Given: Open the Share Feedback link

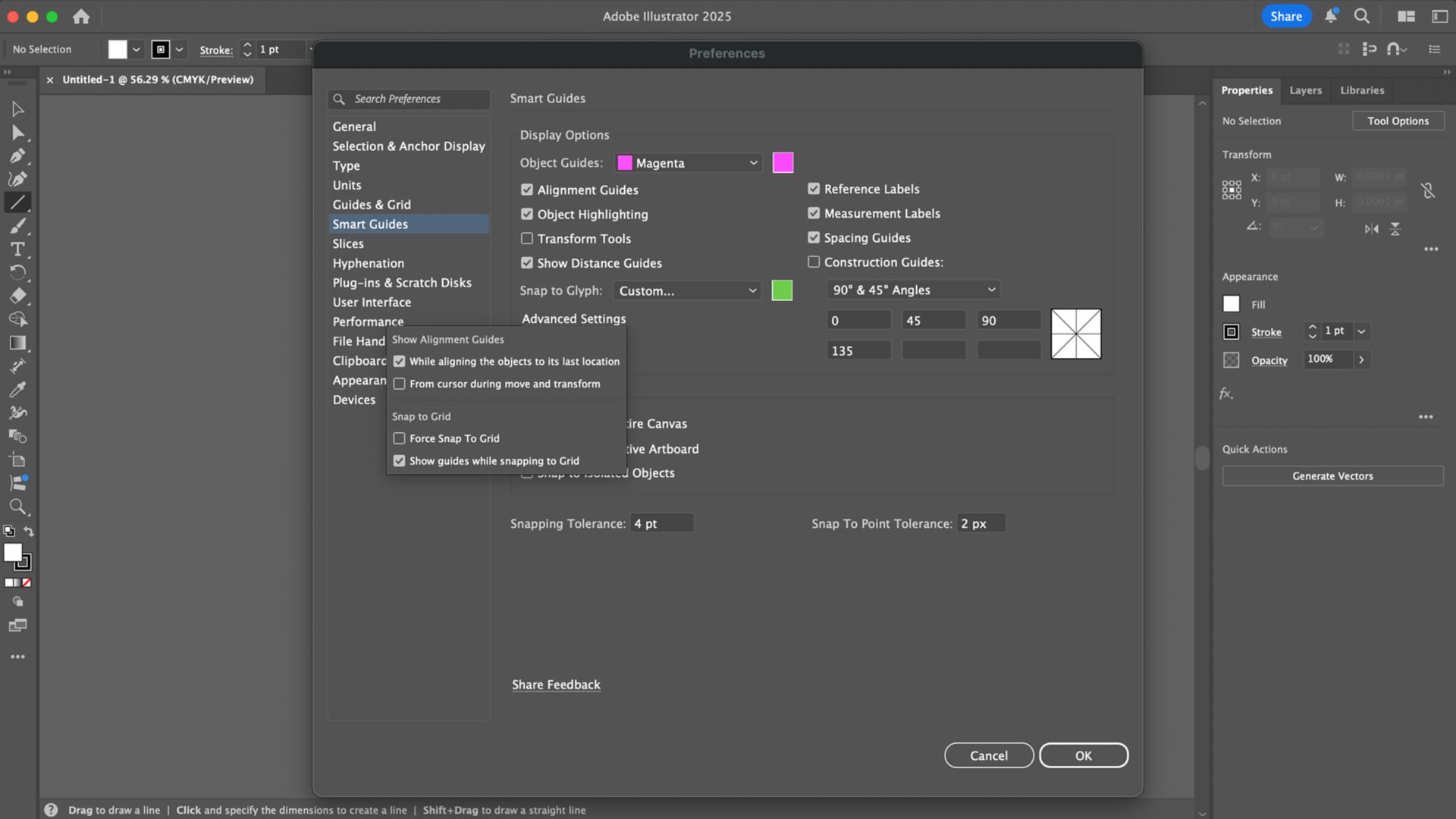Looking at the screenshot, I should point(556,685).
